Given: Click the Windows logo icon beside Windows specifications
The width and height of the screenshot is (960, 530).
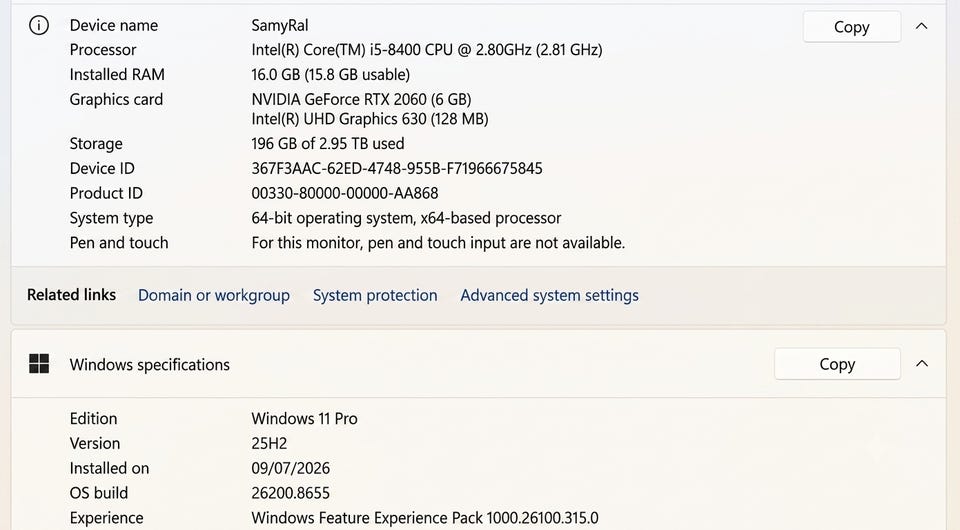Looking at the screenshot, I should pyautogui.click(x=39, y=364).
